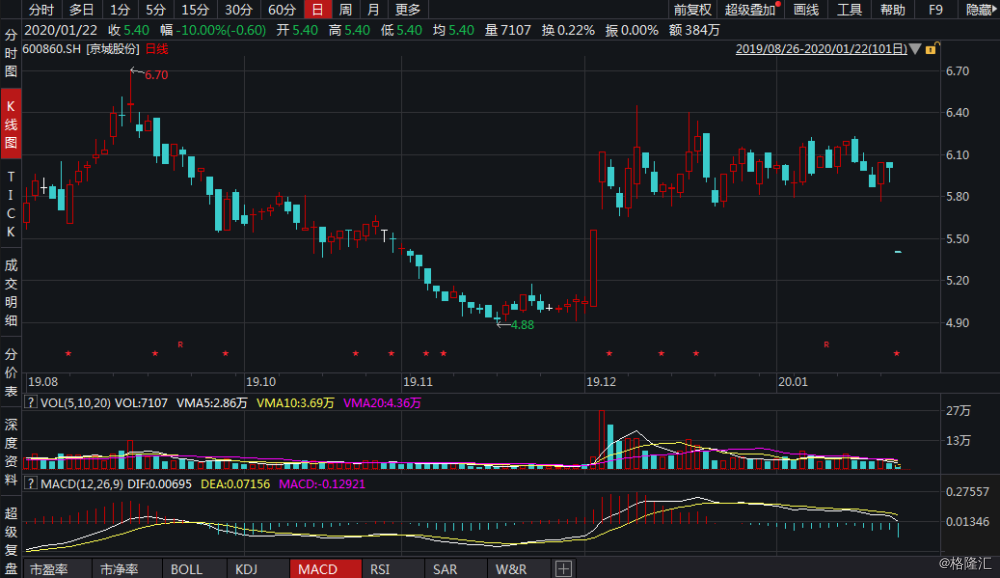Open 超级叠加 overlay option
This screenshot has width=1000, height=578.
(x=751, y=10)
